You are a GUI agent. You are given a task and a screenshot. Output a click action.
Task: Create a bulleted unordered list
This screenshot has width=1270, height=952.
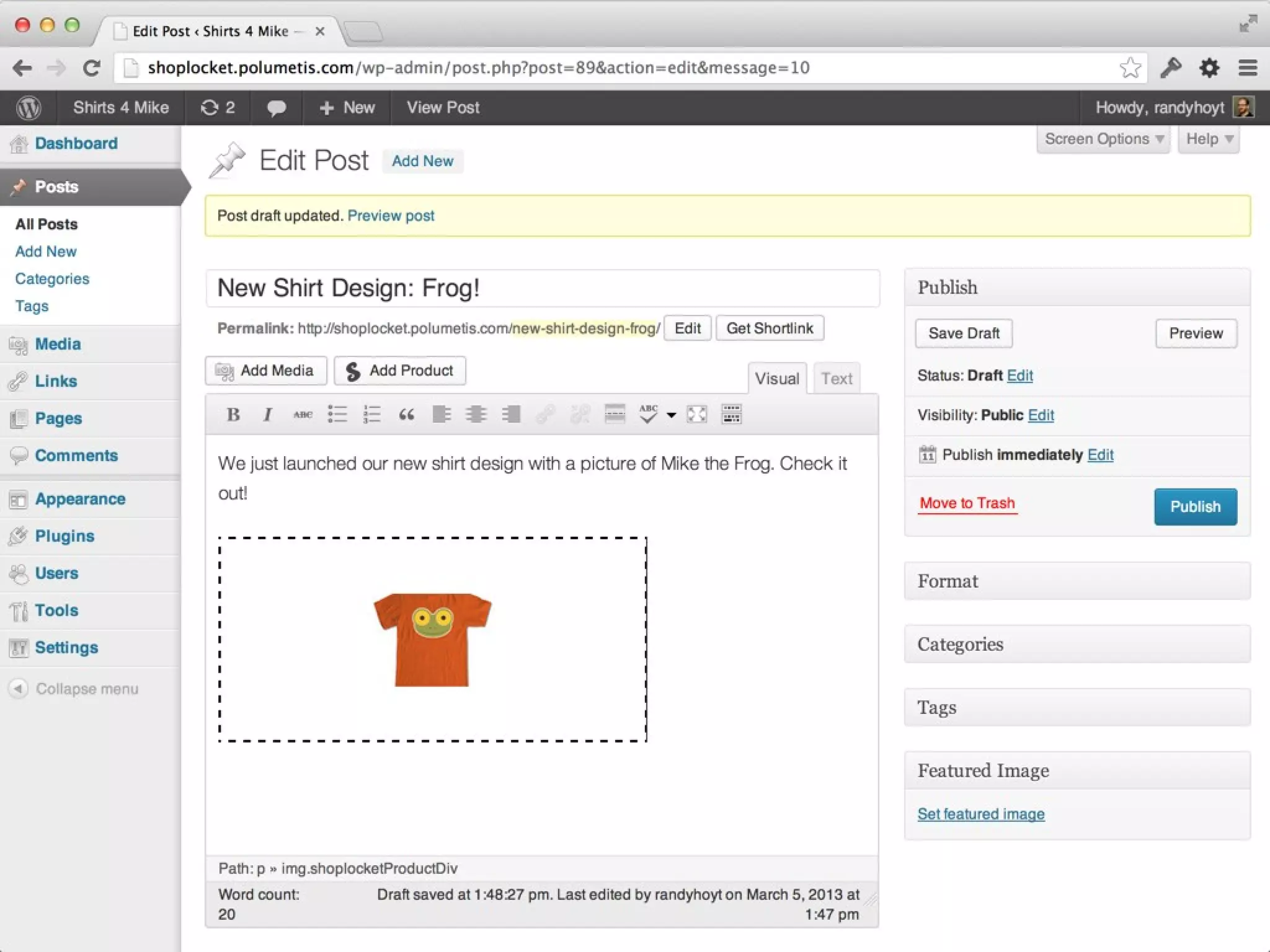point(337,415)
